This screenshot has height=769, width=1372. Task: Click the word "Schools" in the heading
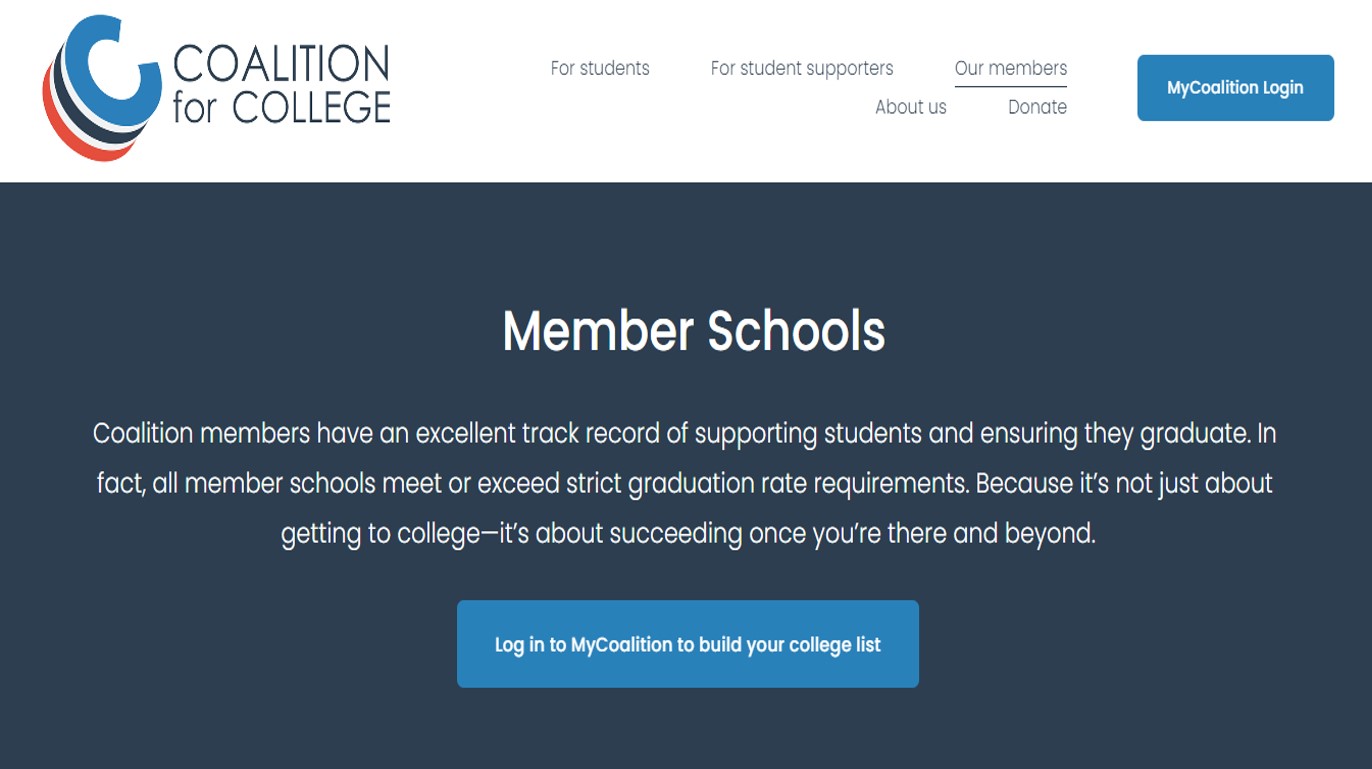796,331
